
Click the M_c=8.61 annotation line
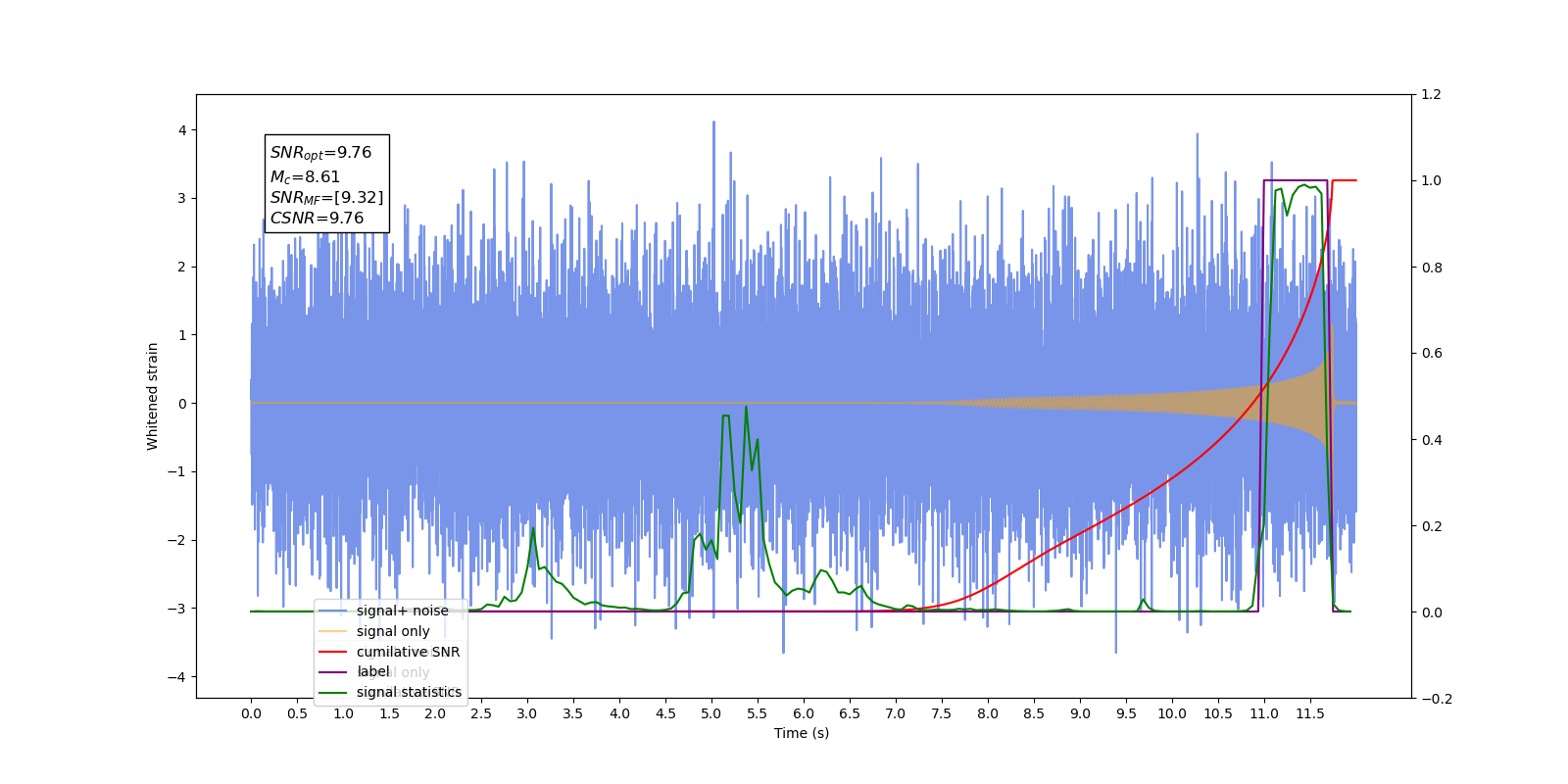tap(305, 177)
